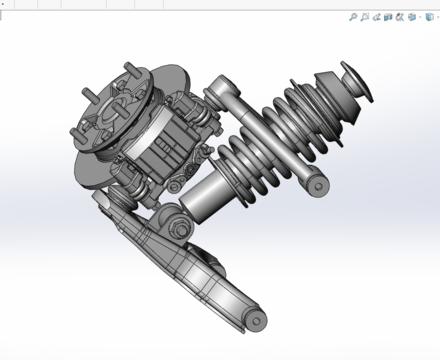Click the topmost wheel stud on hub
The width and height of the screenshot is (440, 360).
(133, 70)
